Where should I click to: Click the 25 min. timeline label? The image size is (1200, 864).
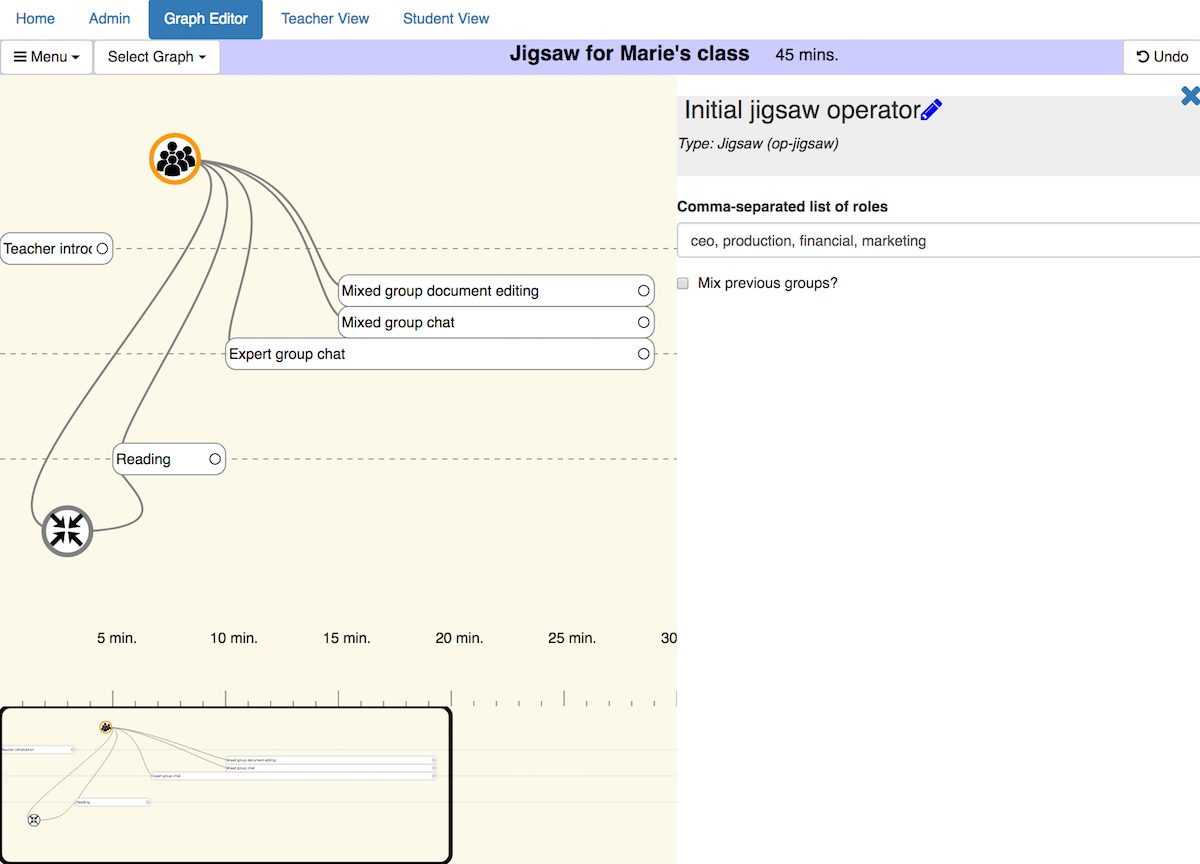tap(572, 638)
